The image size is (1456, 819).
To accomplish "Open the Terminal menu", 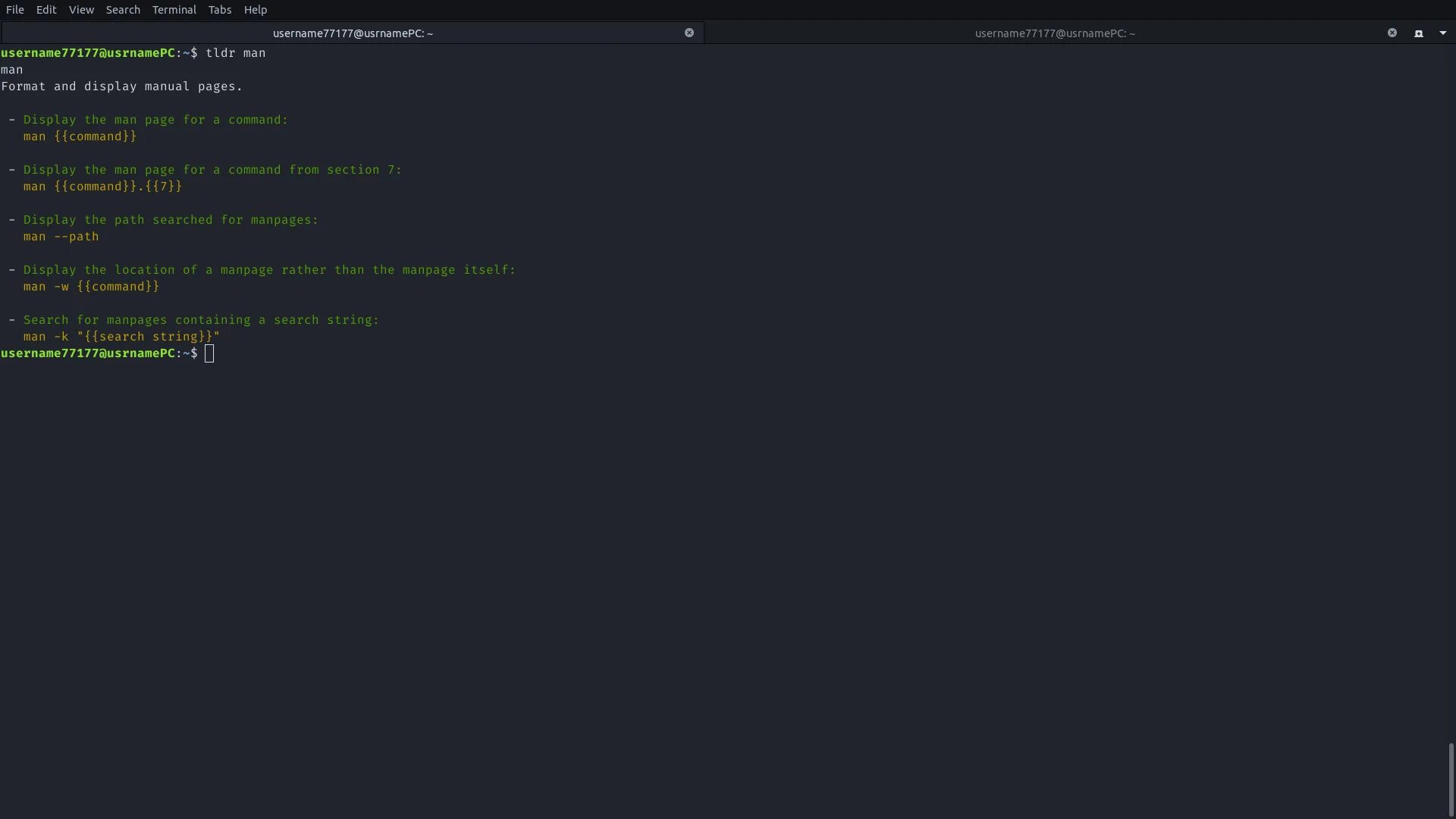I will click(x=174, y=10).
